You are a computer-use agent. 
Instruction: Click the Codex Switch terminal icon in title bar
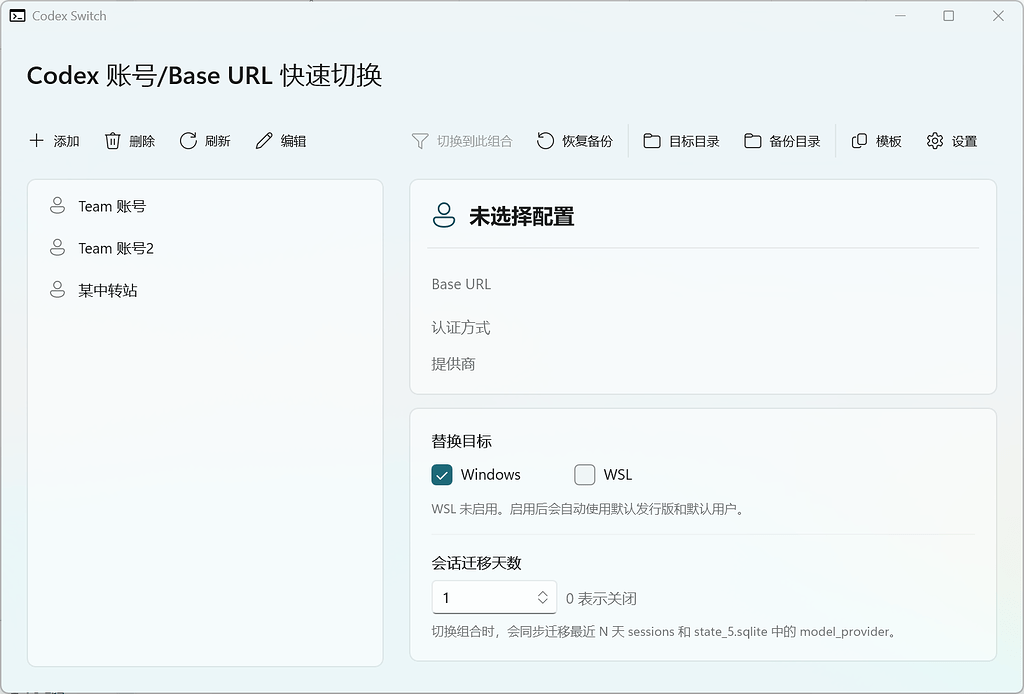(x=18, y=16)
